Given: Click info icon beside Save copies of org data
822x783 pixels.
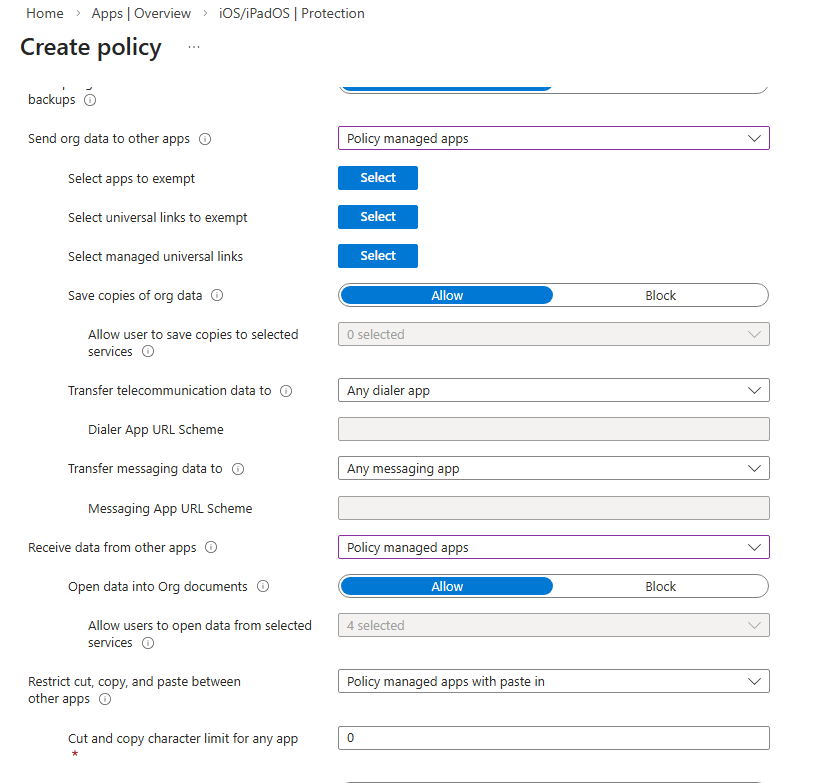Looking at the screenshot, I should pos(217,296).
